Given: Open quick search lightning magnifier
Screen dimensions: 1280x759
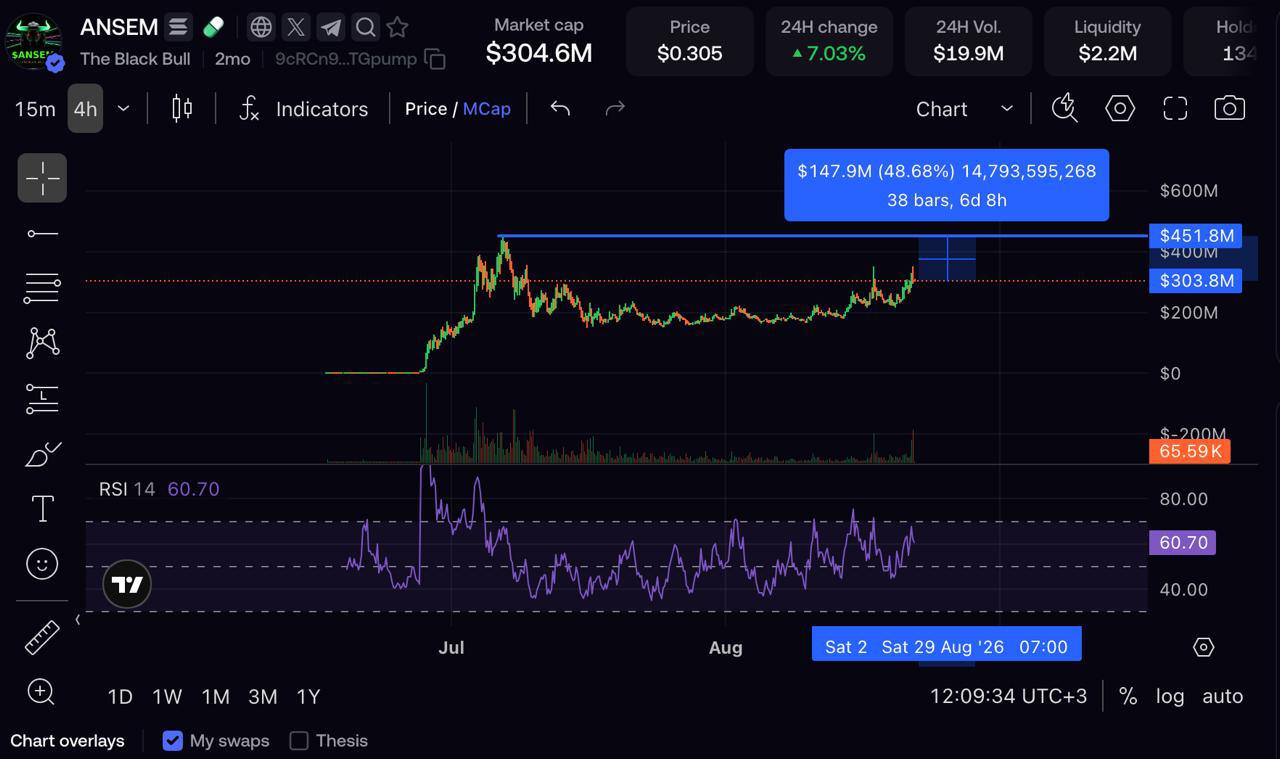Looking at the screenshot, I should pyautogui.click(x=1065, y=108).
